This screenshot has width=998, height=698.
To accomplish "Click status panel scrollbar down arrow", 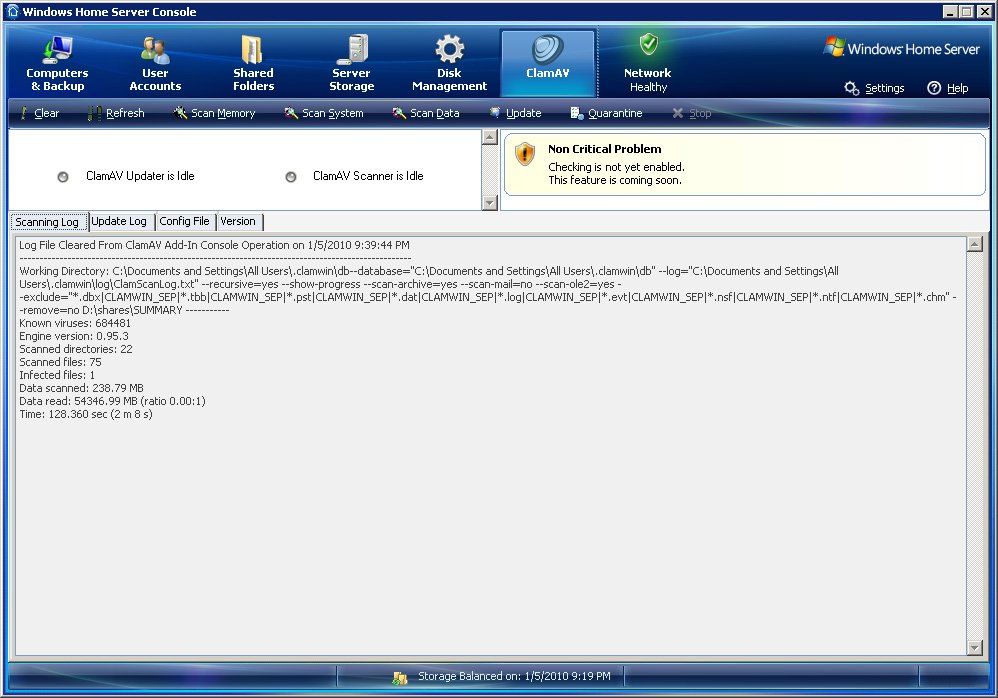I will click(x=489, y=202).
